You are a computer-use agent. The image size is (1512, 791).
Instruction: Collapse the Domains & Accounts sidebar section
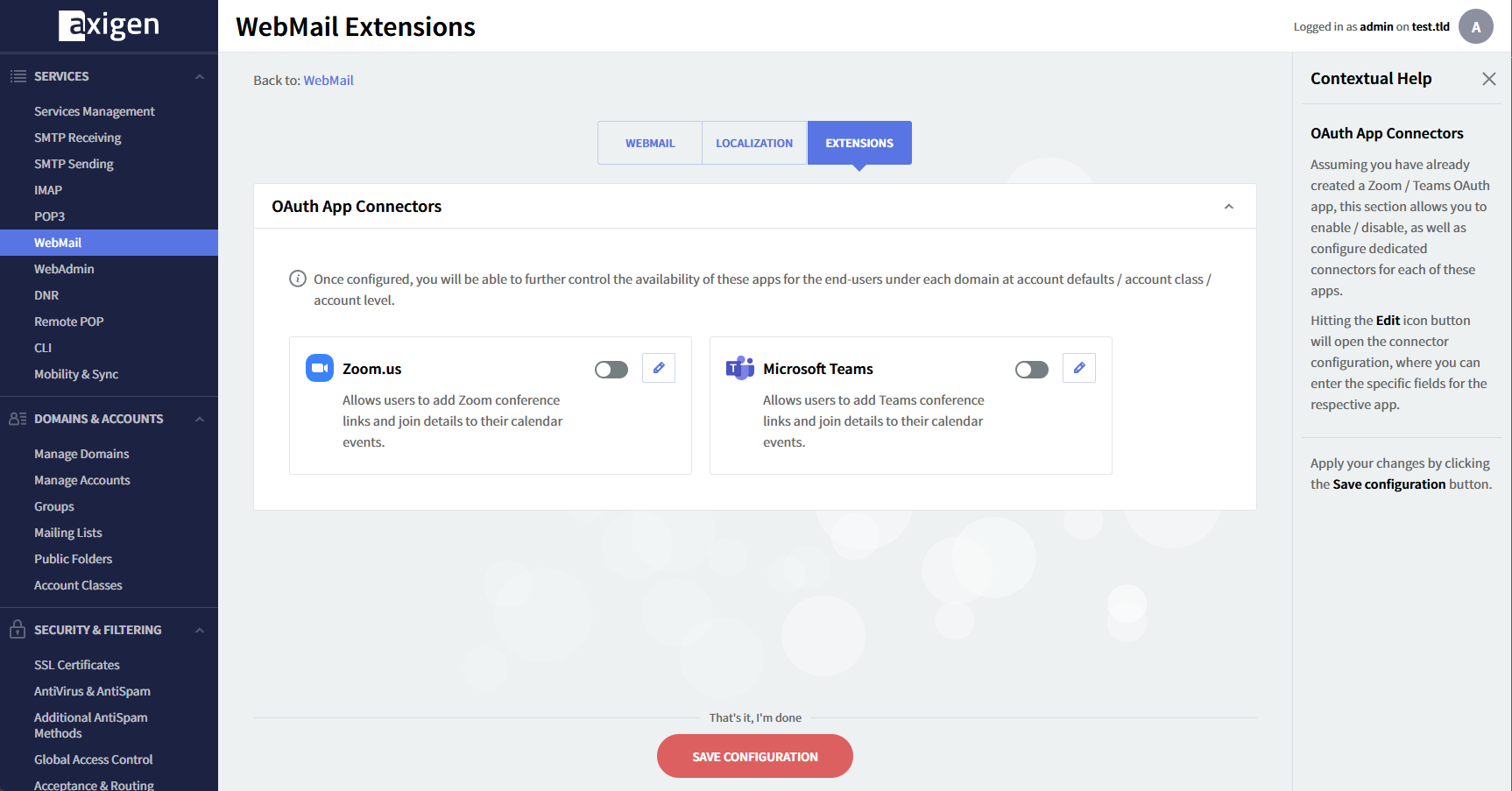(200, 420)
